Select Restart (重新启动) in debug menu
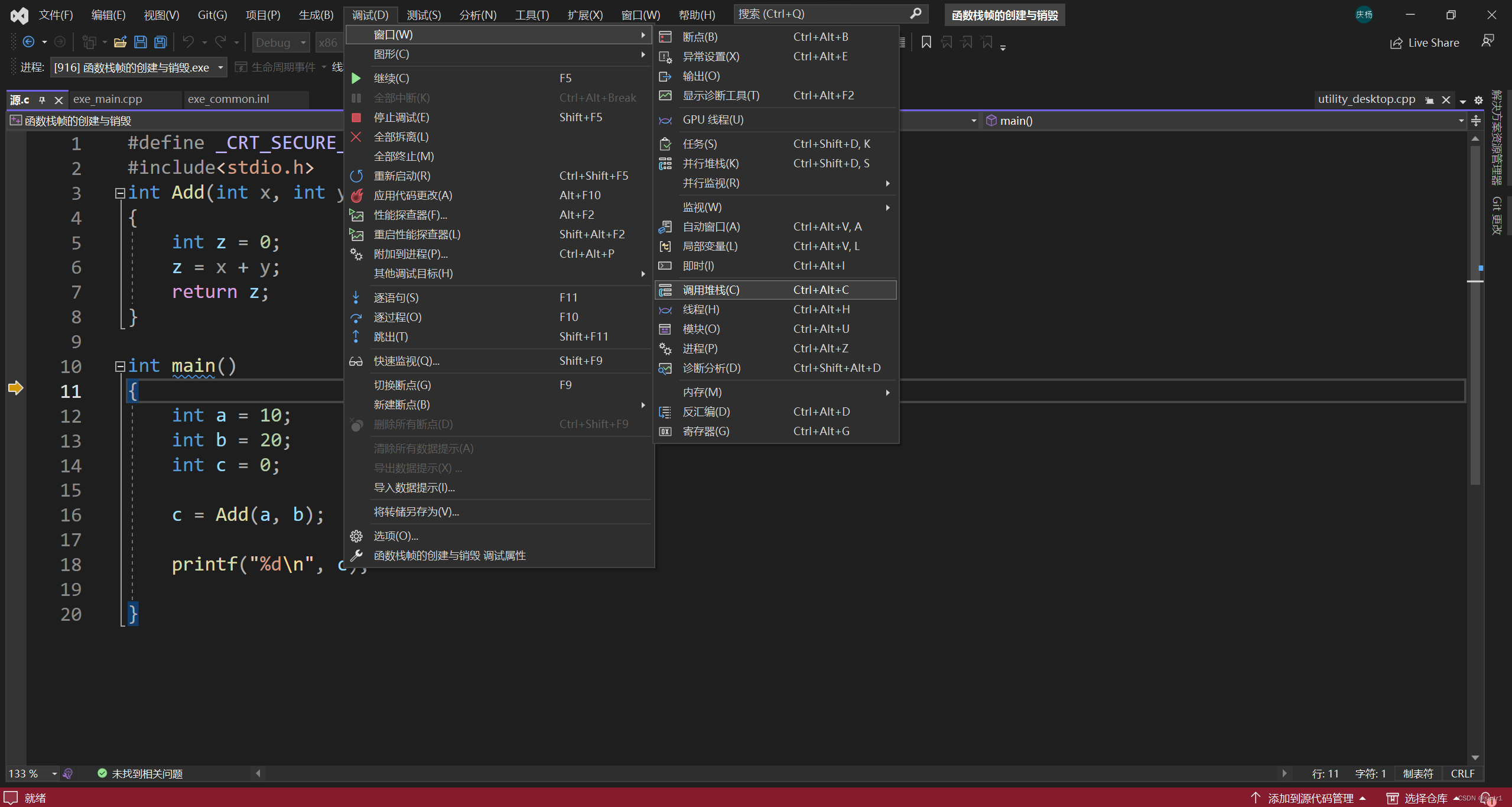This screenshot has height=807, width=1512. 401,176
